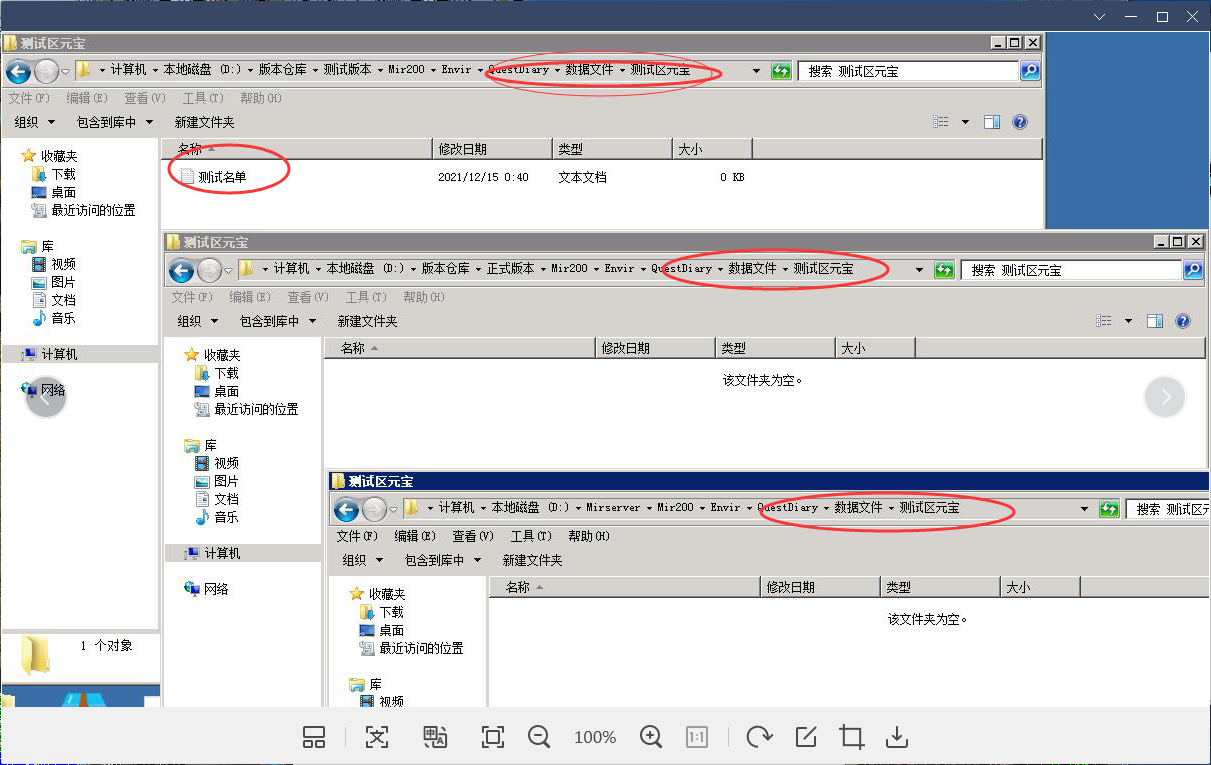1211x765 pixels.
Task: Go to the next image arrow
Action: (x=1165, y=397)
